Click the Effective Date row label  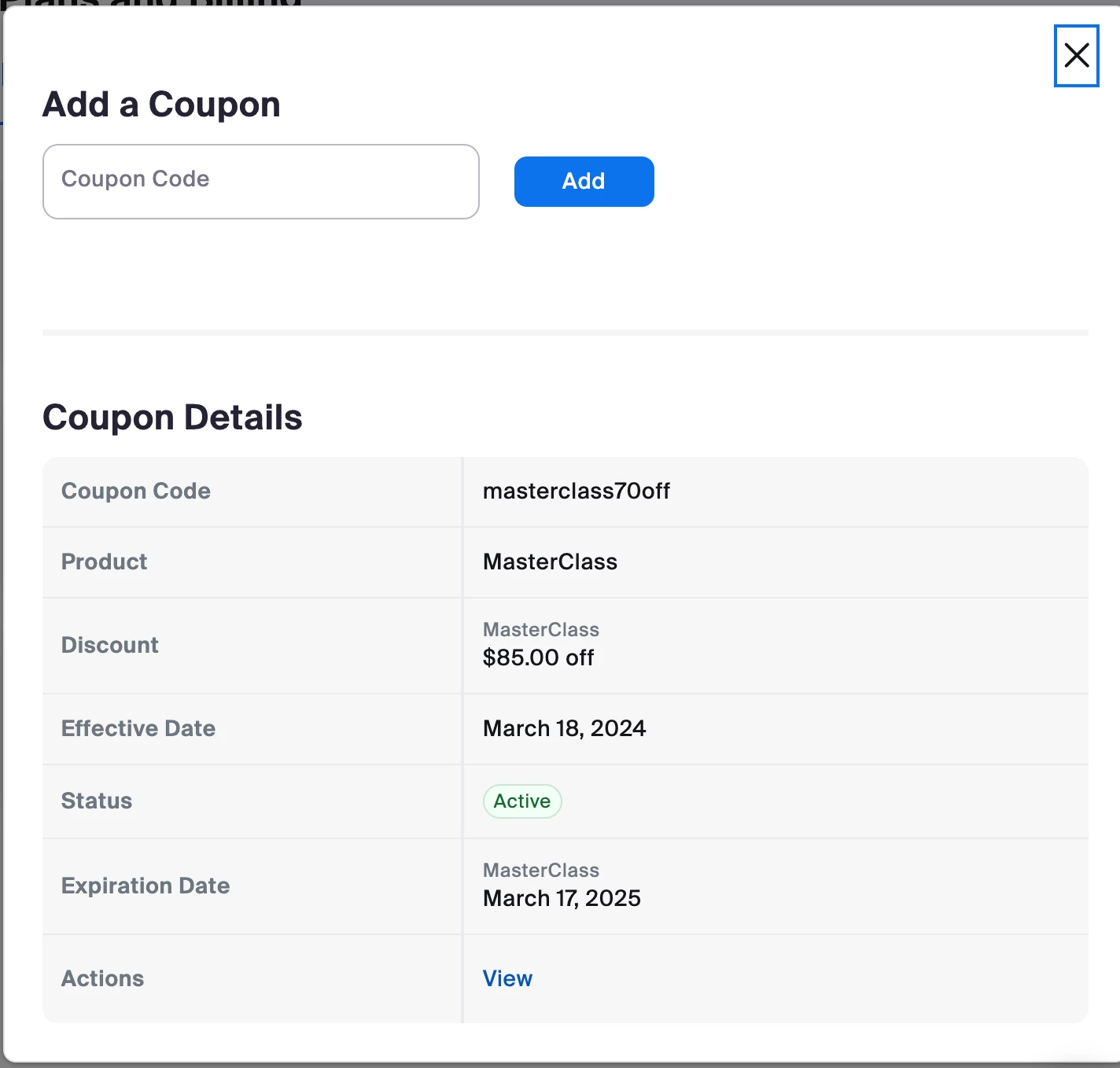138,729
